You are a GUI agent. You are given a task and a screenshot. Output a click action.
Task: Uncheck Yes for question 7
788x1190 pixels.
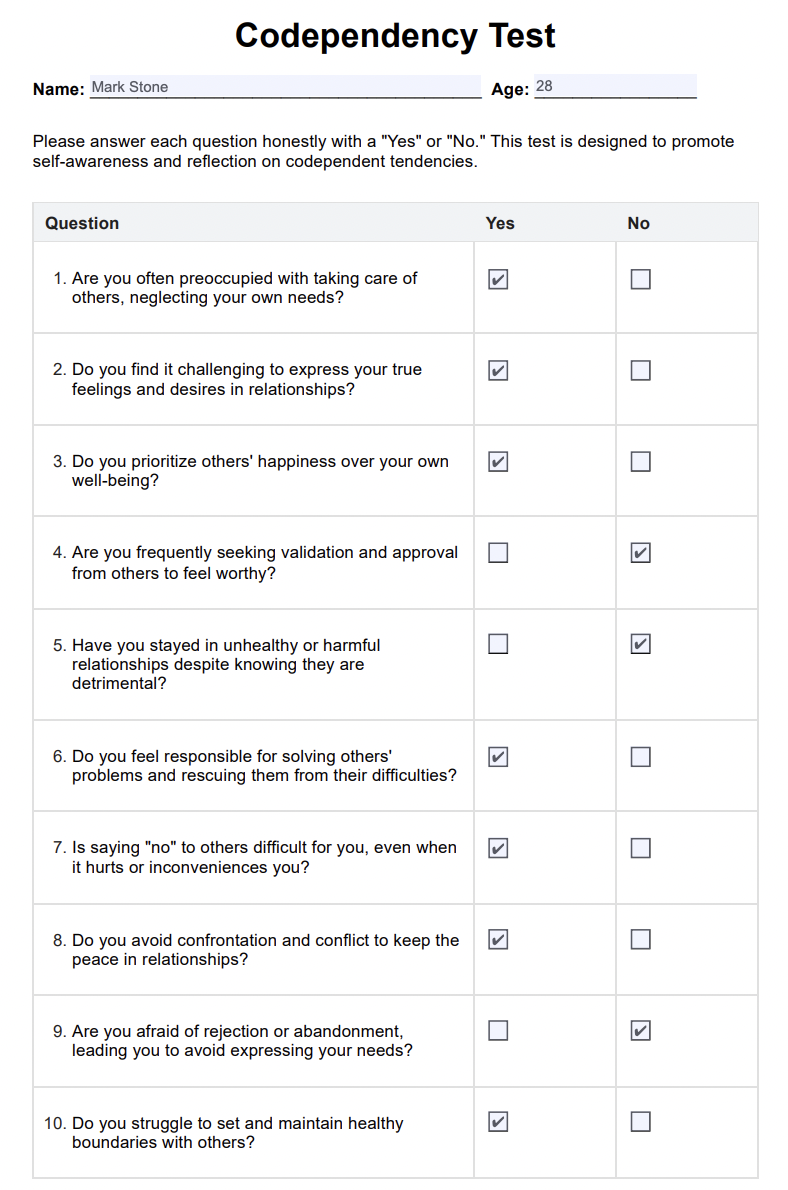pyautogui.click(x=498, y=848)
